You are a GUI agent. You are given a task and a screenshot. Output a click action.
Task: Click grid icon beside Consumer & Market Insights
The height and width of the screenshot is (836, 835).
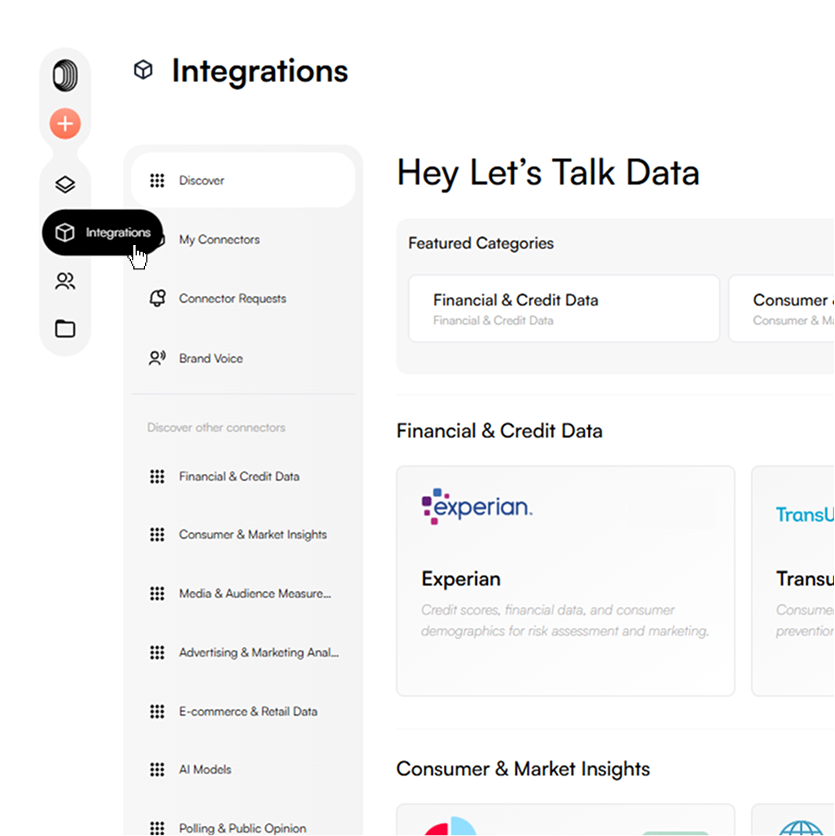(x=157, y=535)
